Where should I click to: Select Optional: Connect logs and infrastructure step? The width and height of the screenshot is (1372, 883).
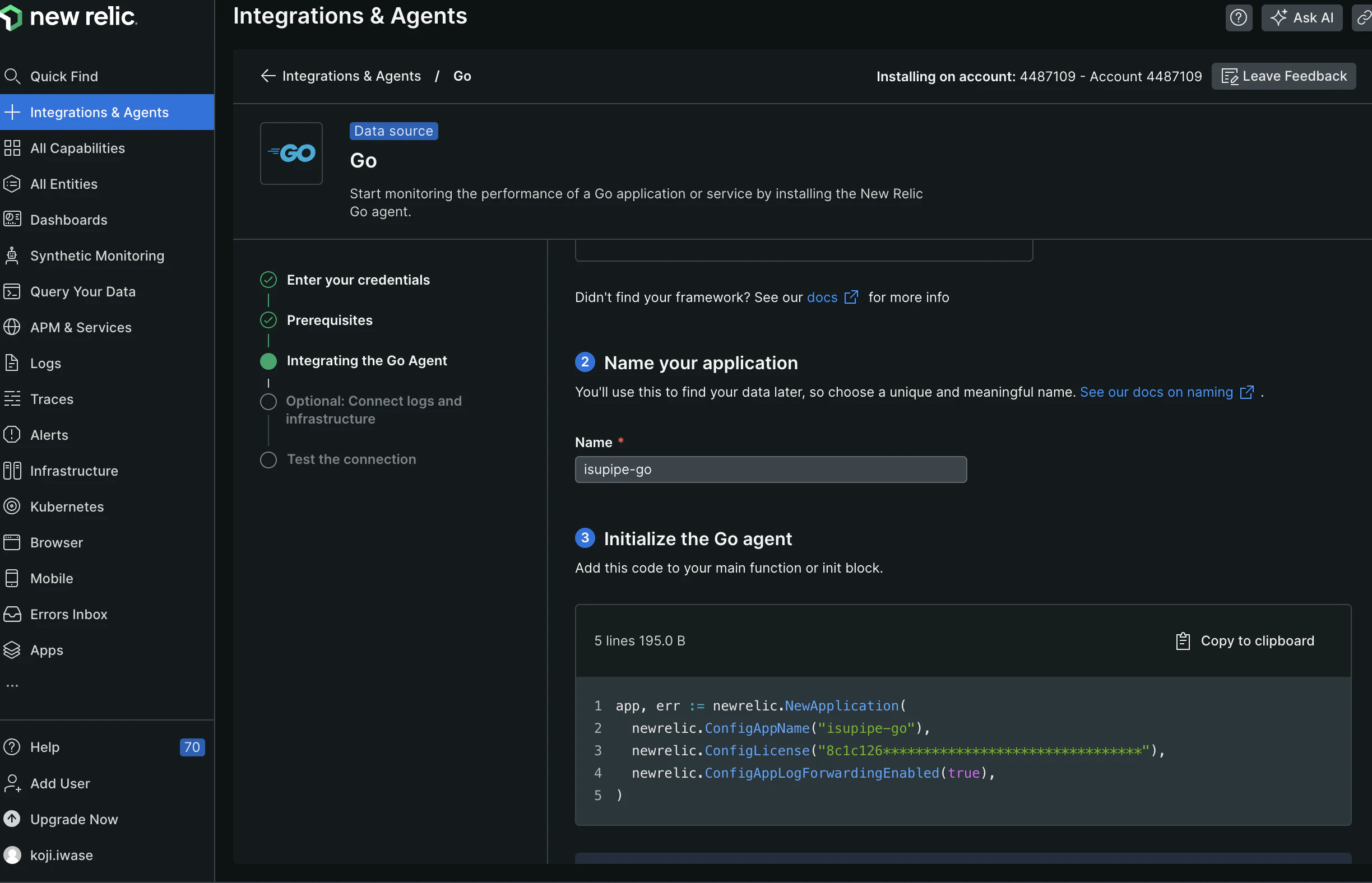[373, 410]
